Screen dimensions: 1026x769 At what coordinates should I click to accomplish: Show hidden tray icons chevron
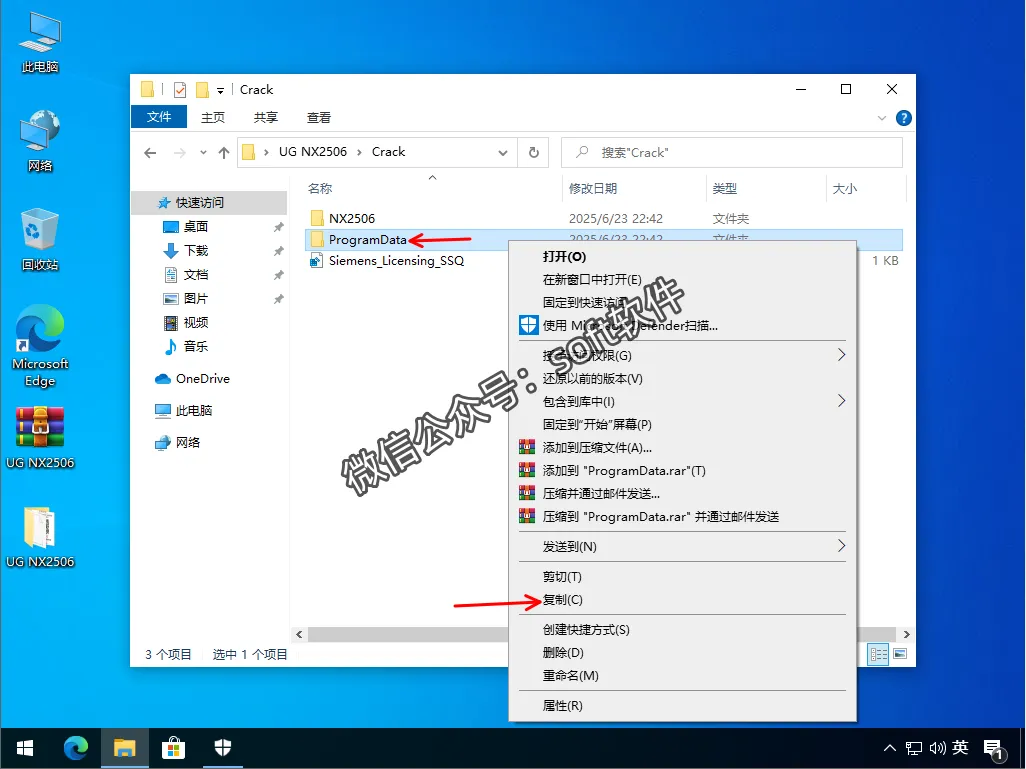(x=889, y=748)
